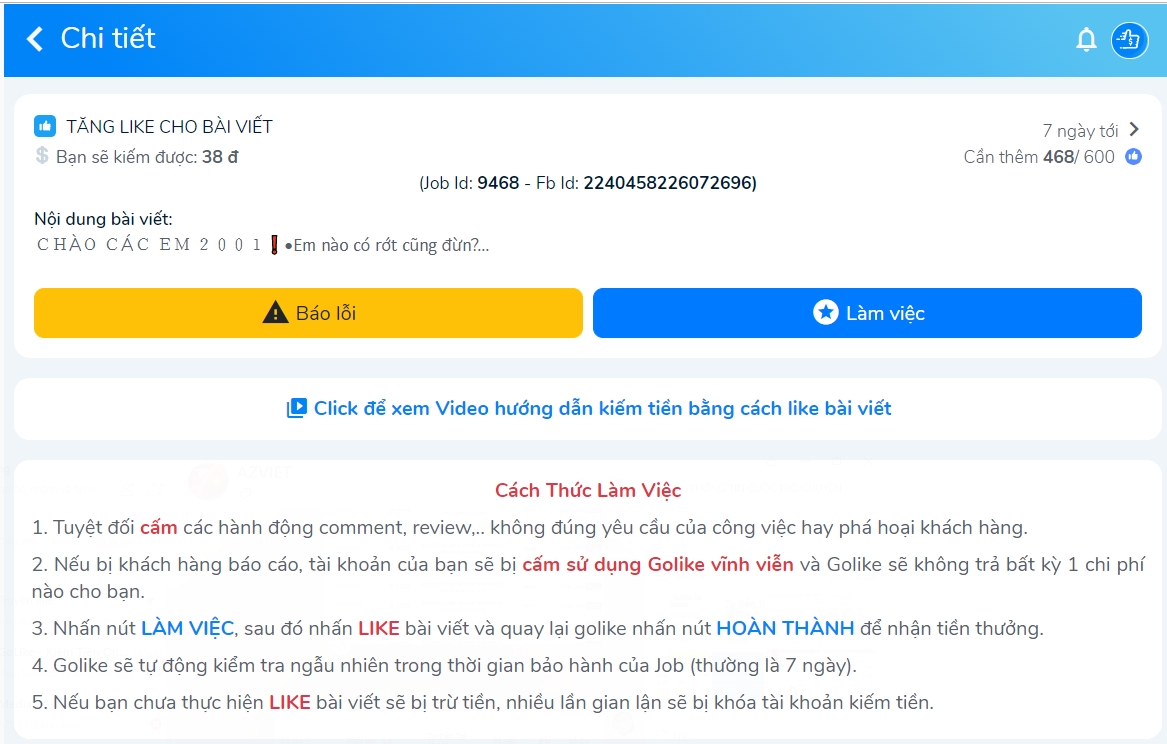Start the job with the Làm việc button
Image resolution: width=1167 pixels, height=744 pixels.
pyautogui.click(x=867, y=313)
